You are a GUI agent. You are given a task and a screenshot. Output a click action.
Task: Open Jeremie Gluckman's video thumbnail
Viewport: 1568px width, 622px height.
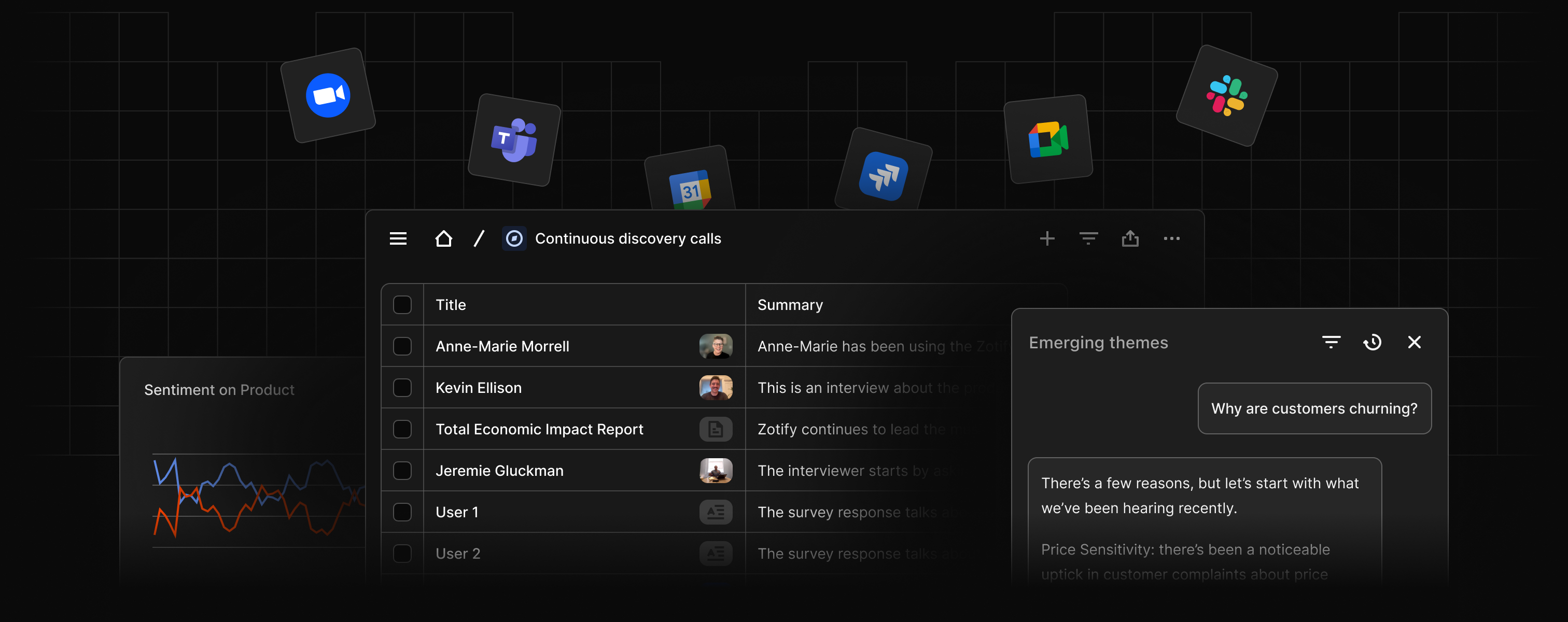pyautogui.click(x=716, y=471)
